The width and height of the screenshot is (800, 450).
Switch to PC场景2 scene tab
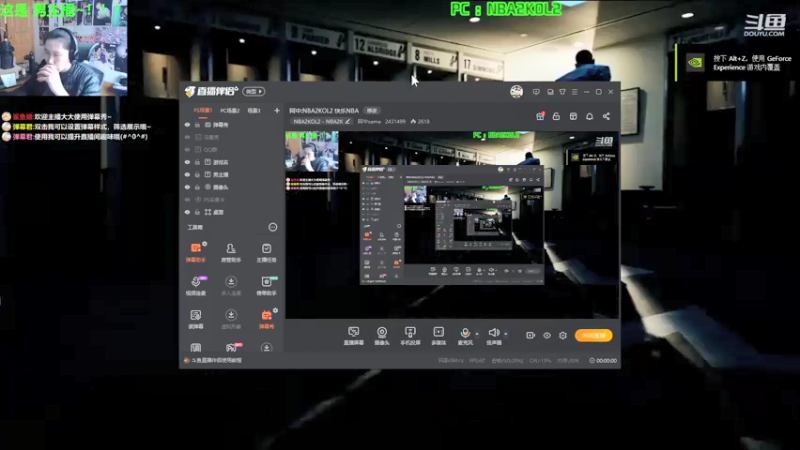click(230, 111)
